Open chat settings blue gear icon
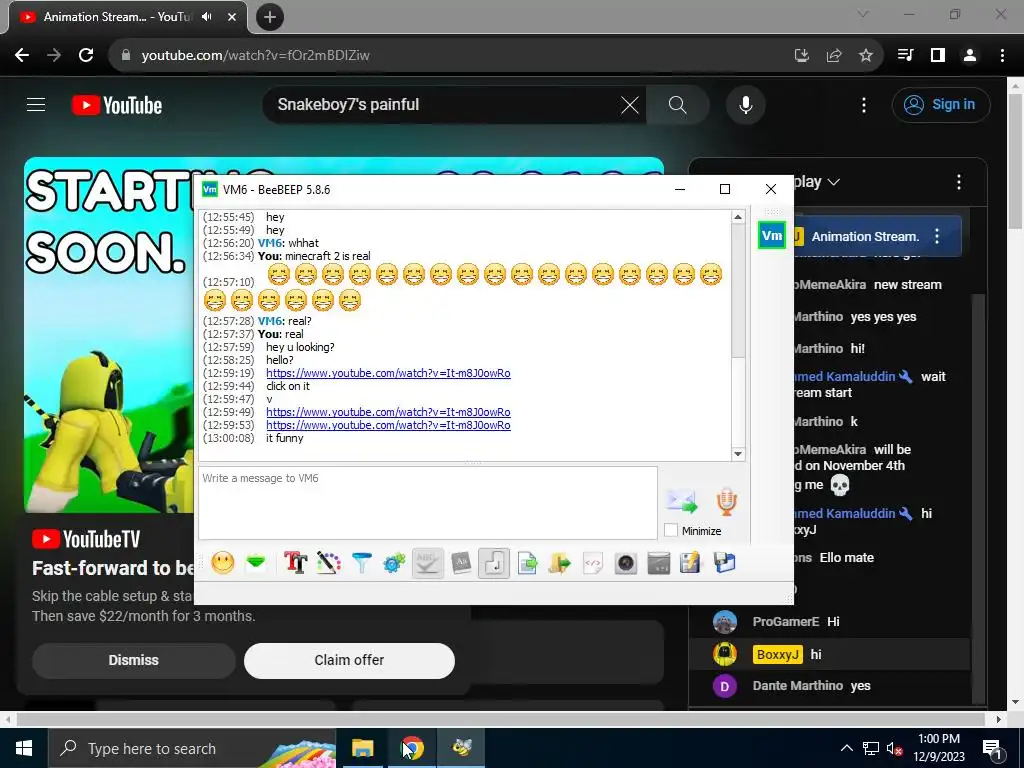This screenshot has width=1024, height=768. (394, 563)
